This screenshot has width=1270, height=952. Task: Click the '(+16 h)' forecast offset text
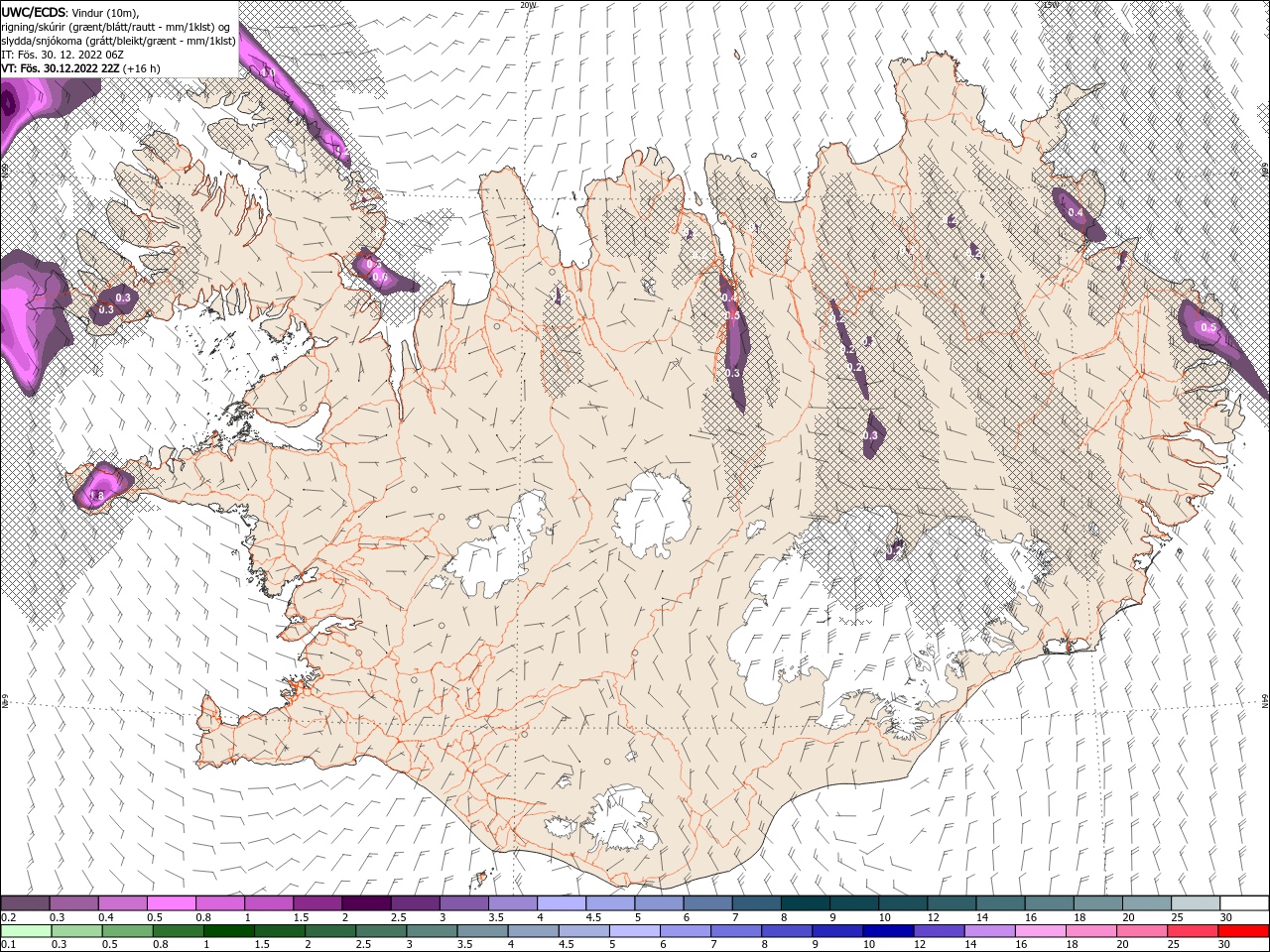pyautogui.click(x=142, y=68)
